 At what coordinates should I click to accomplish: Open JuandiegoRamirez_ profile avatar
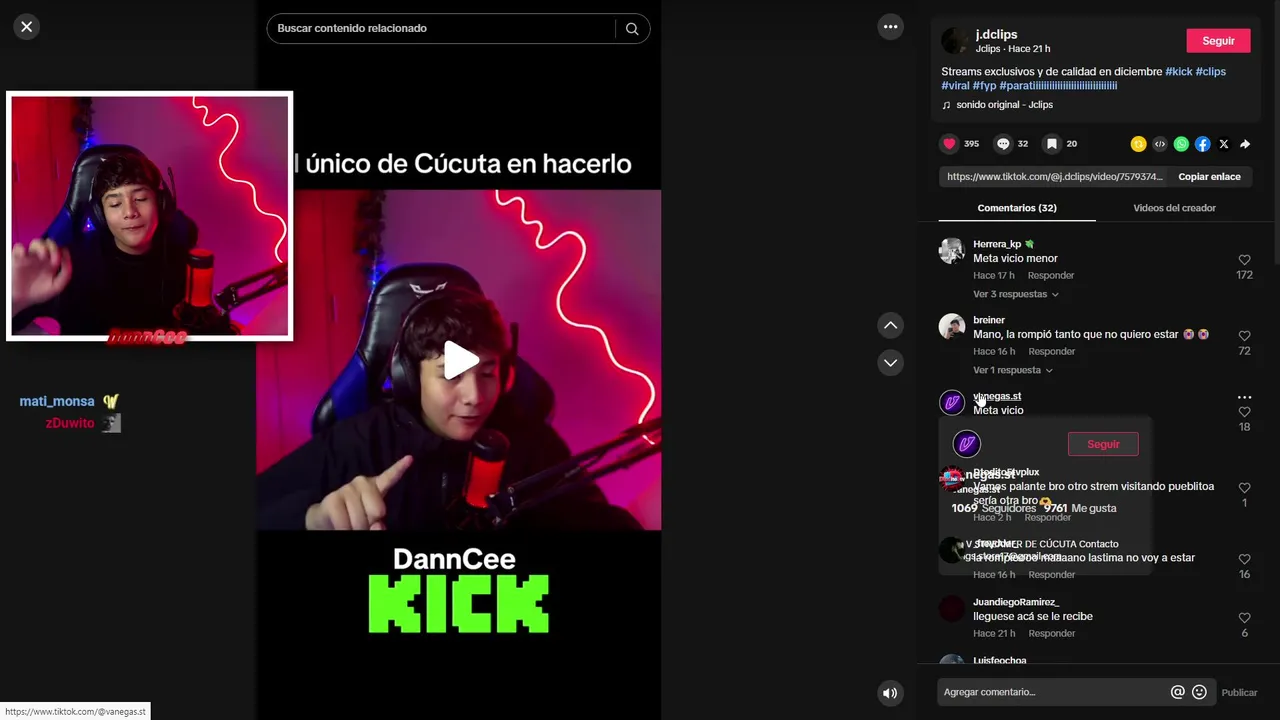952,609
